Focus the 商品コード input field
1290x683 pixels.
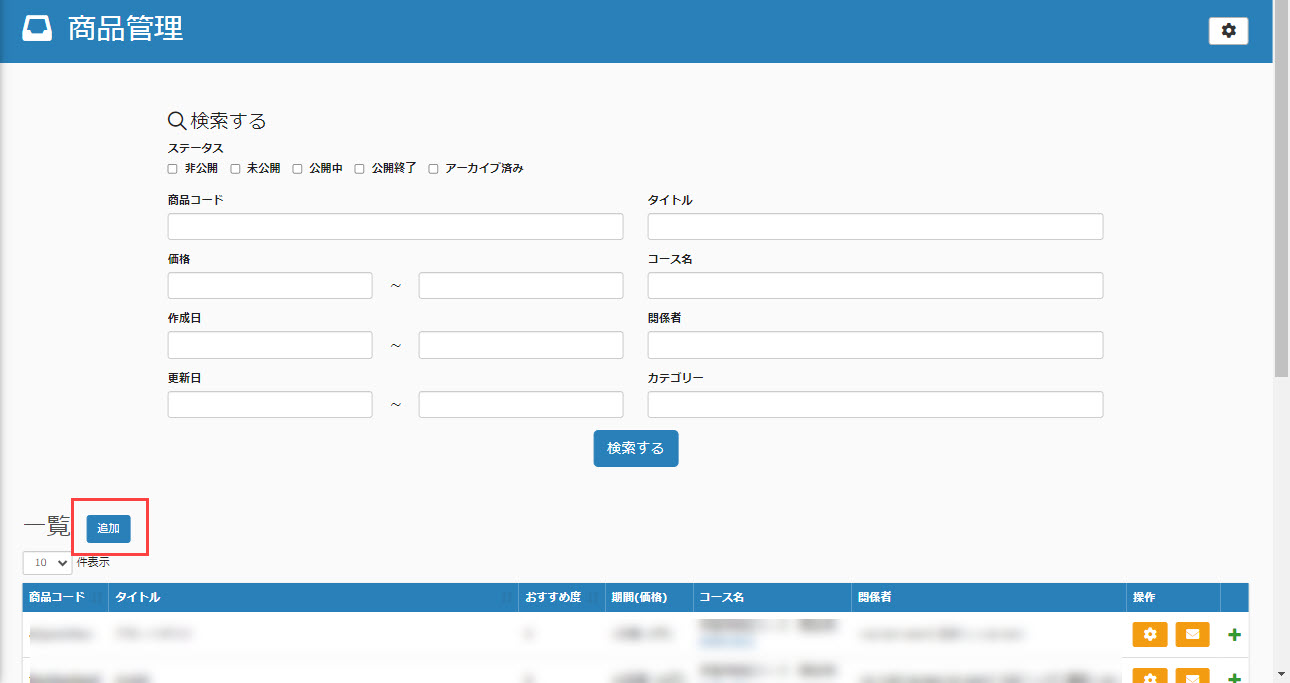pos(395,227)
